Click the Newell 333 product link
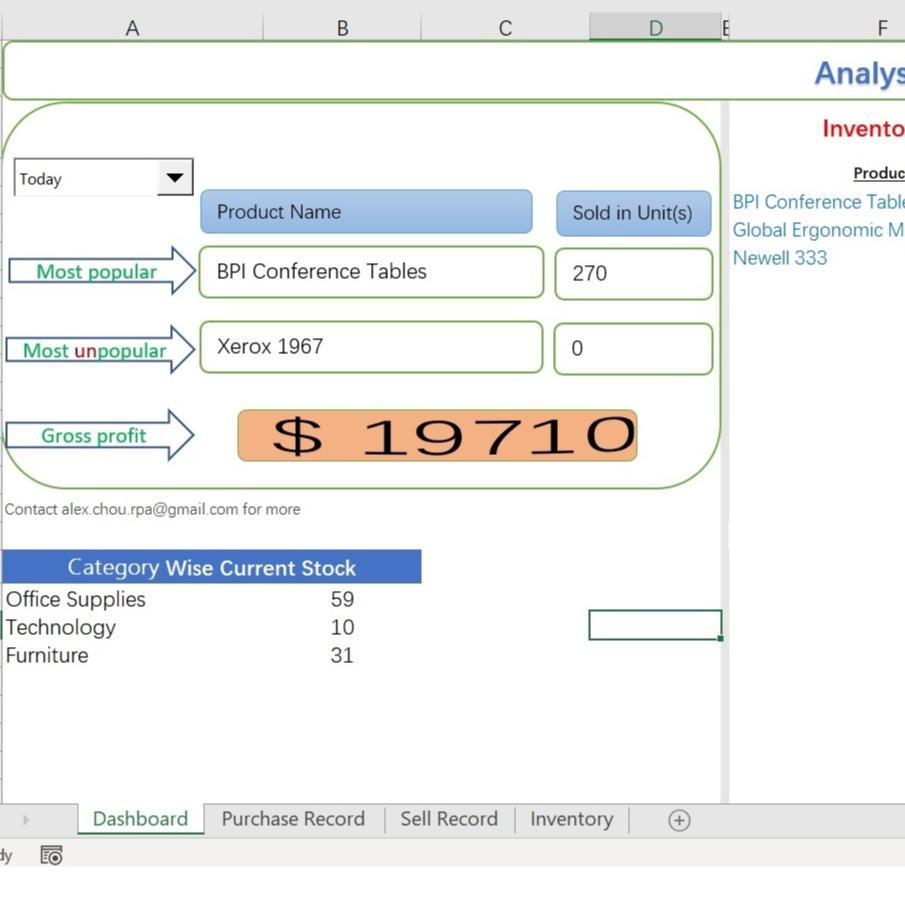The height and width of the screenshot is (905, 905). 780,258
